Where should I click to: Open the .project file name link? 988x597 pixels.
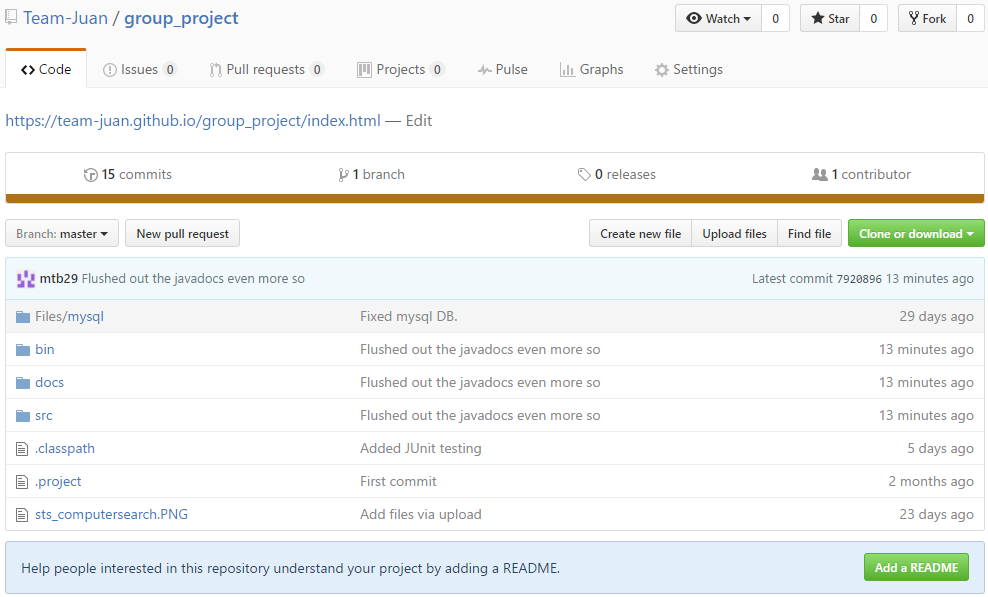pos(58,482)
